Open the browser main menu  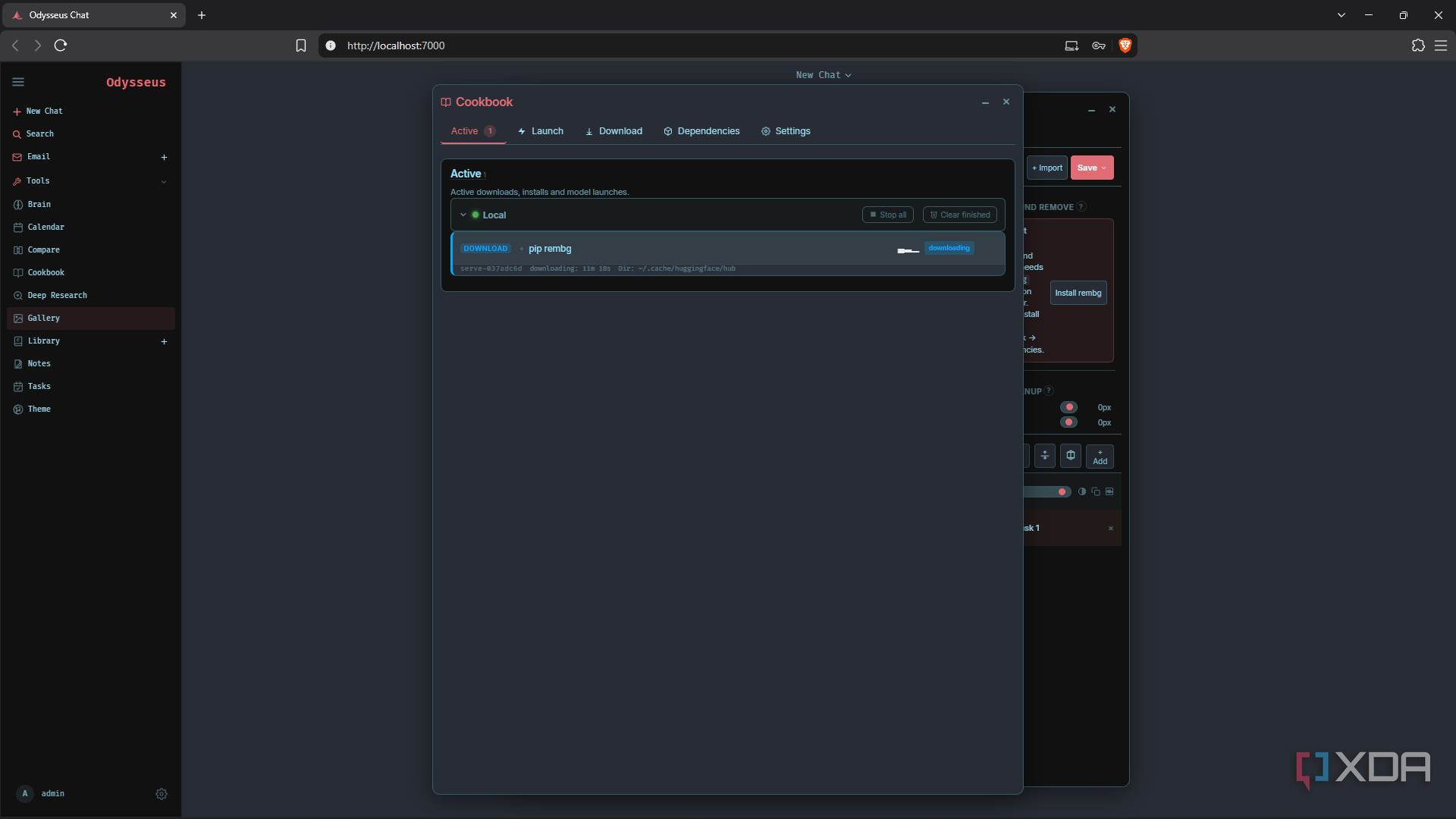pos(1441,45)
